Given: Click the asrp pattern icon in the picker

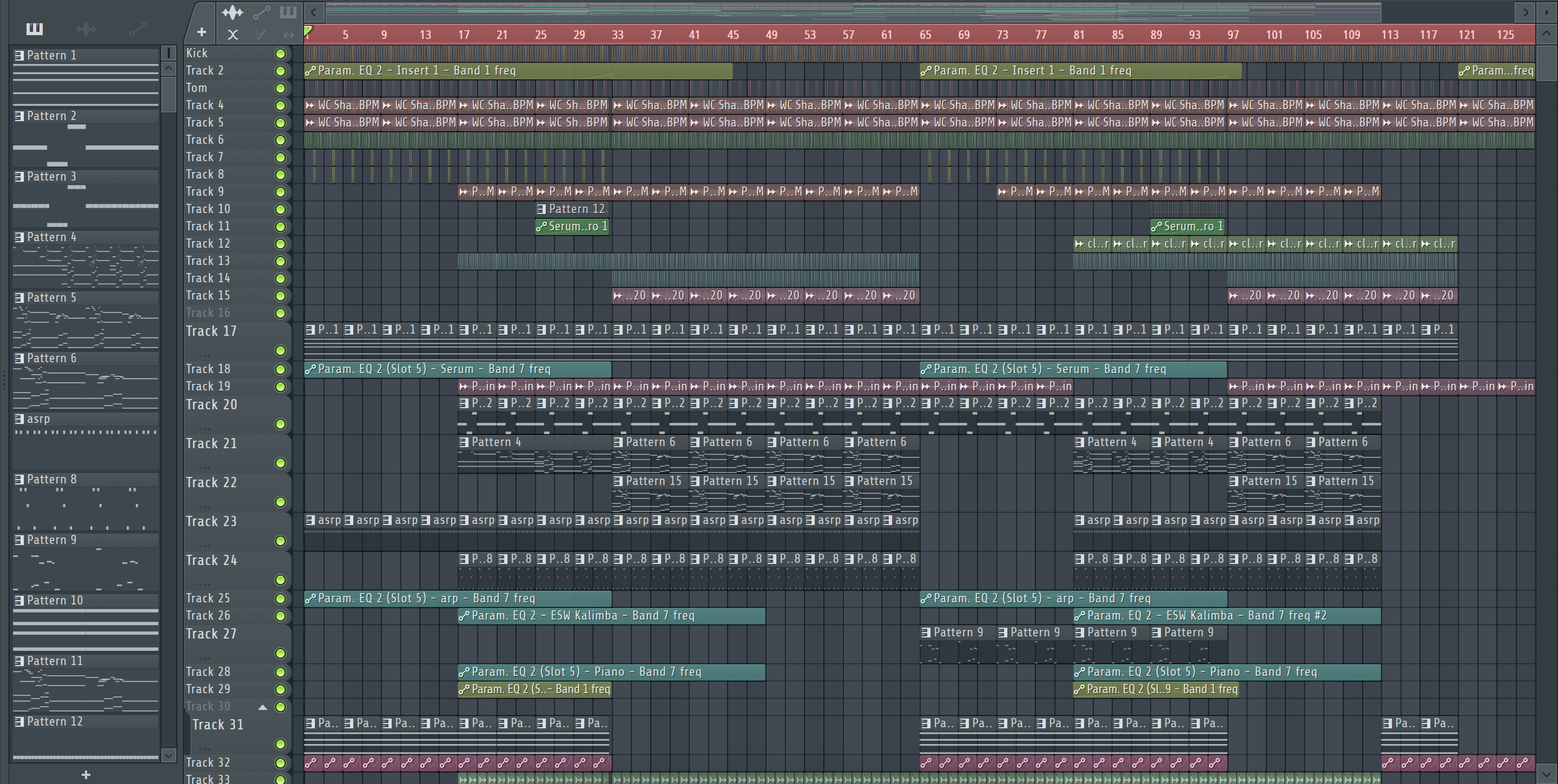Looking at the screenshot, I should (x=19, y=419).
